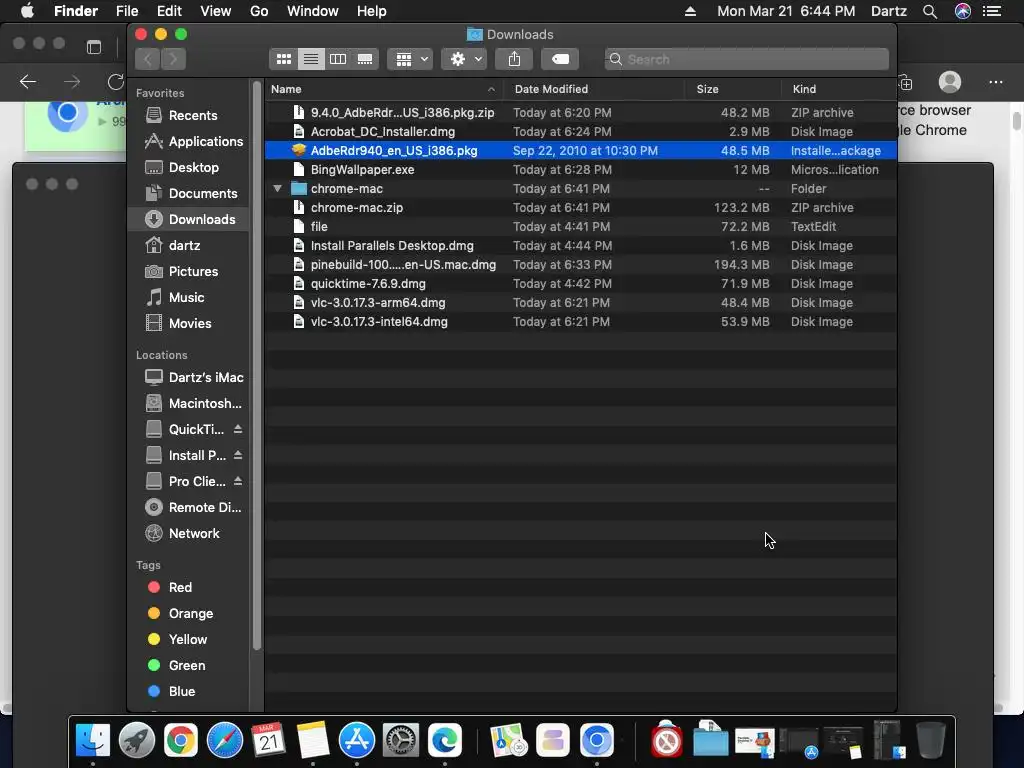Open the File menu
The image size is (1024, 768).
127,11
